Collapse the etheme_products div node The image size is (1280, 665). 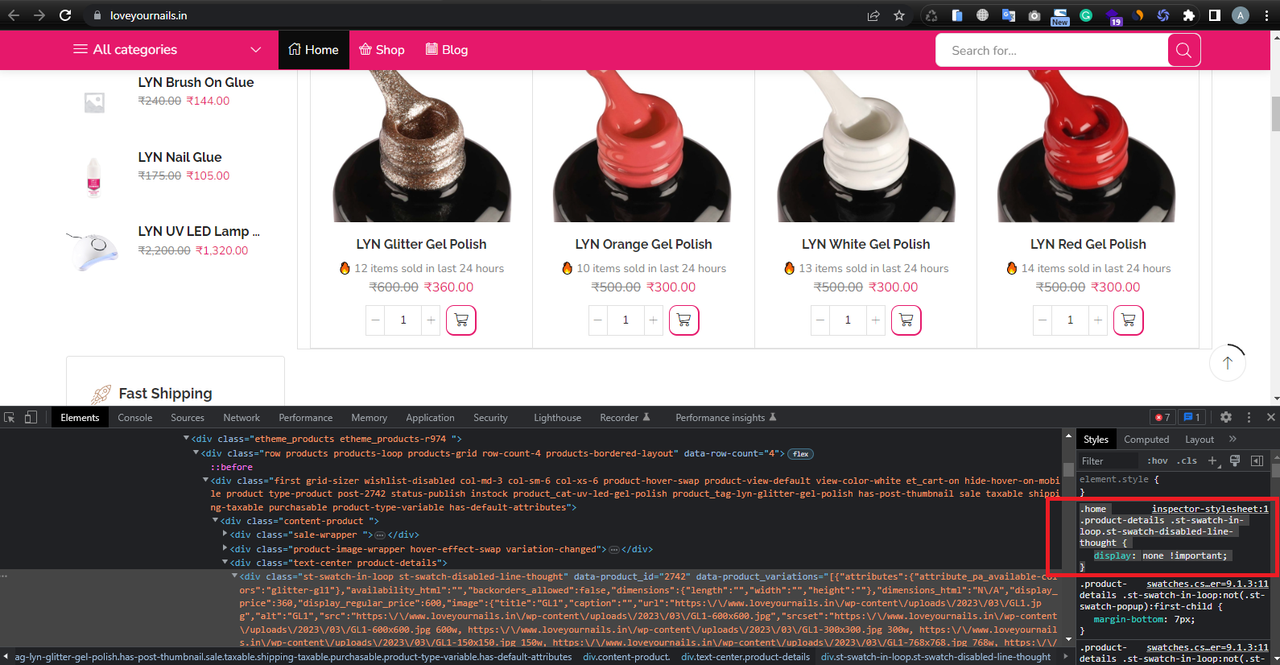(186, 439)
